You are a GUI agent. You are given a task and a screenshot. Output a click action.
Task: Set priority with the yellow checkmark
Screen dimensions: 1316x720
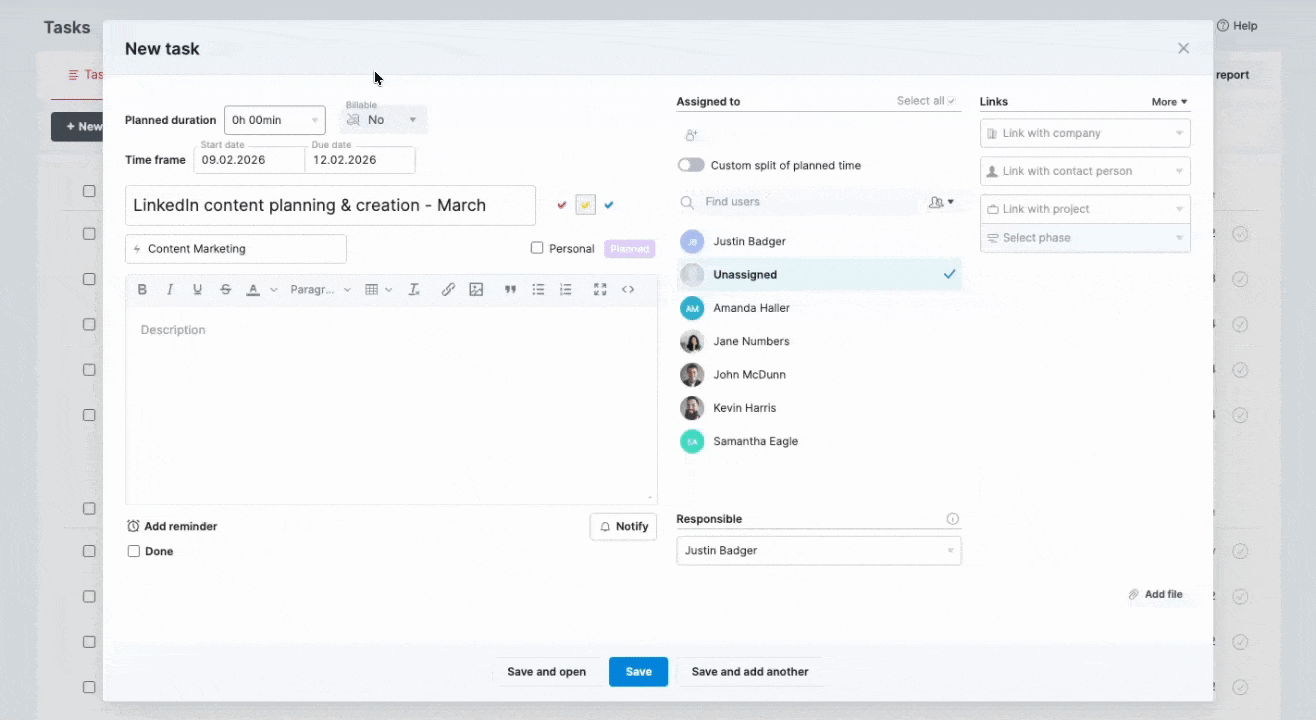tap(586, 205)
